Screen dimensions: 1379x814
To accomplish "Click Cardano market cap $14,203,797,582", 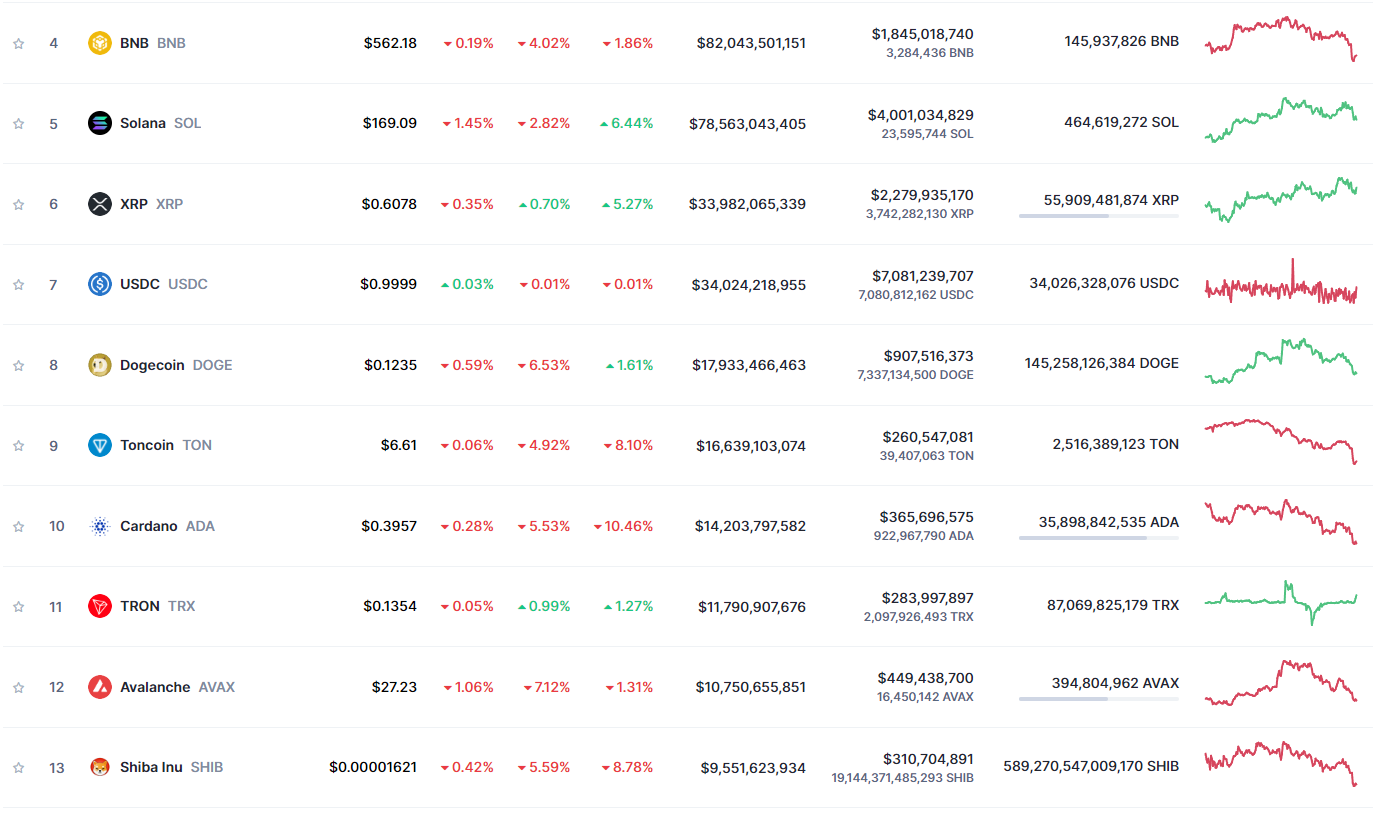I will click(750, 526).
